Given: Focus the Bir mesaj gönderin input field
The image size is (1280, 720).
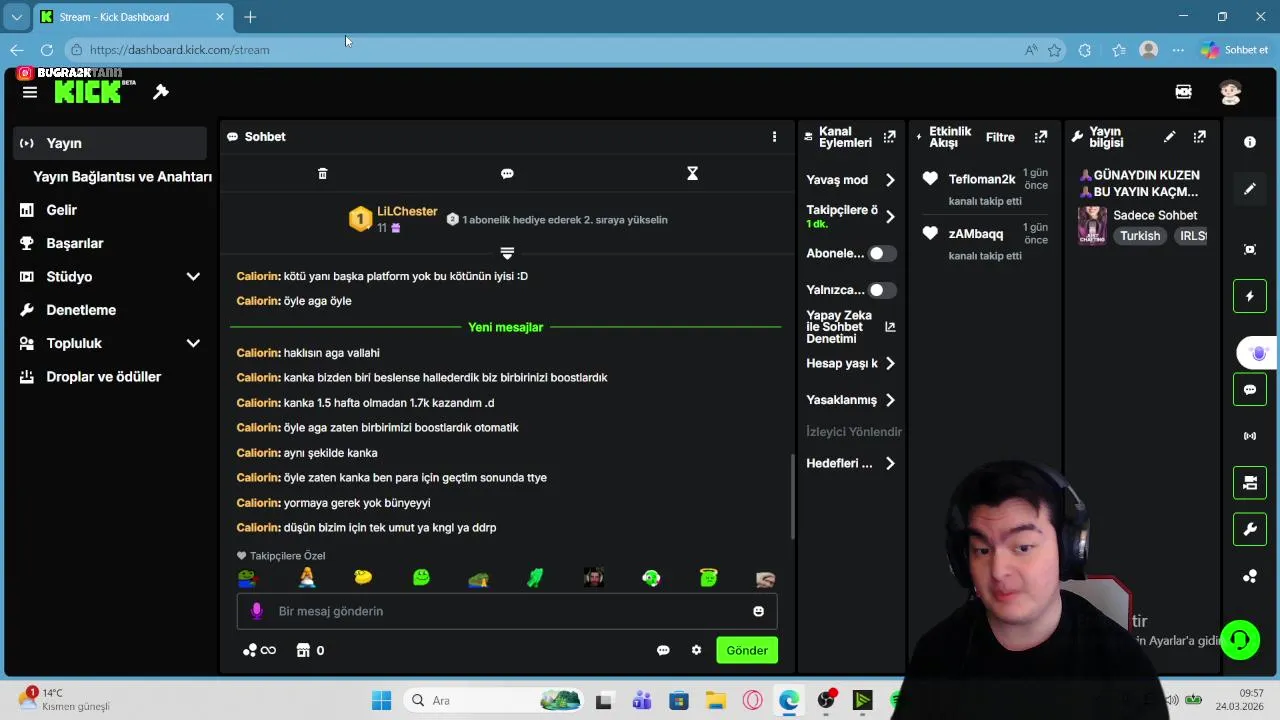Looking at the screenshot, I should (x=507, y=611).
